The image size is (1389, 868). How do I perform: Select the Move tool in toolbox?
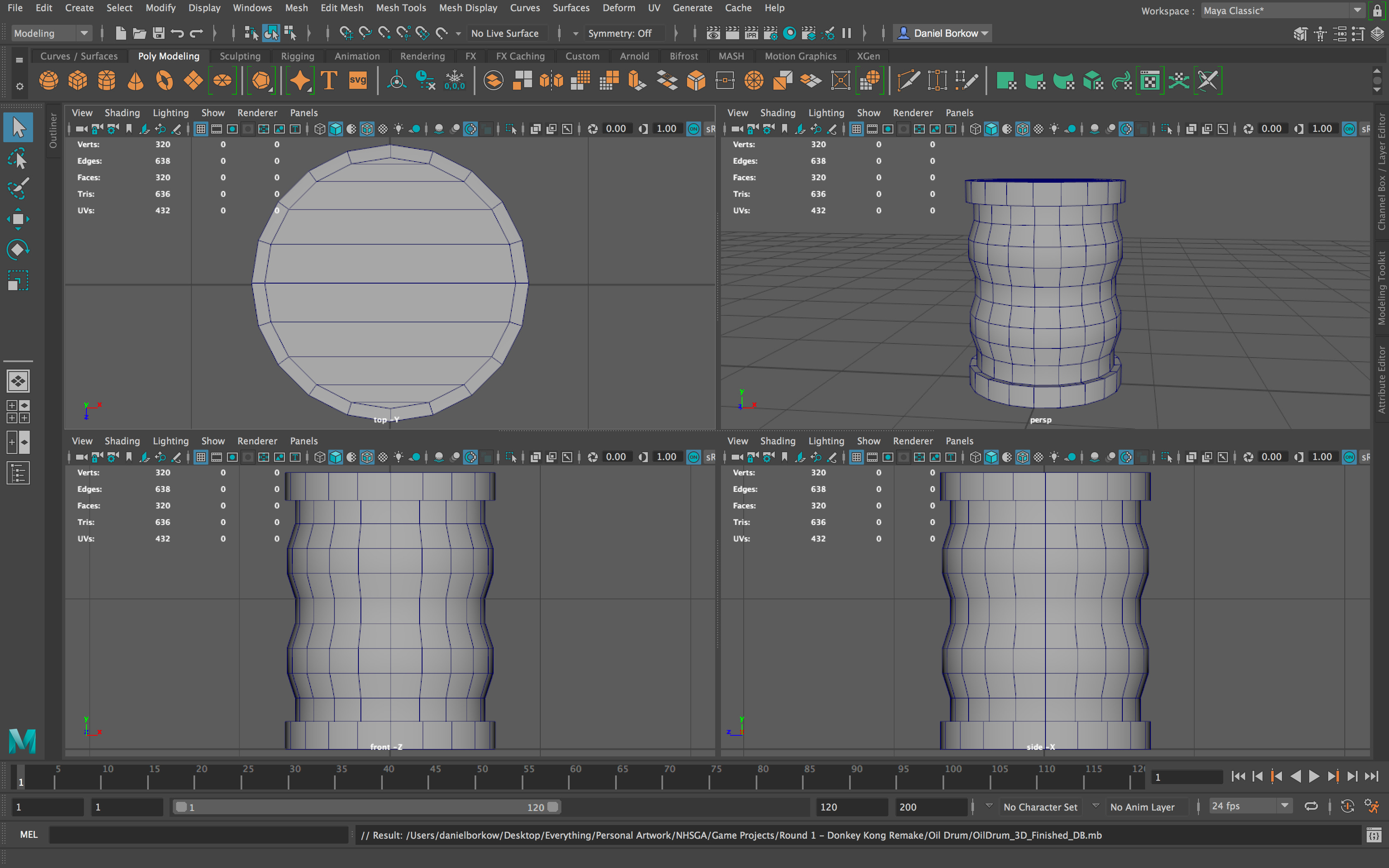[x=18, y=219]
